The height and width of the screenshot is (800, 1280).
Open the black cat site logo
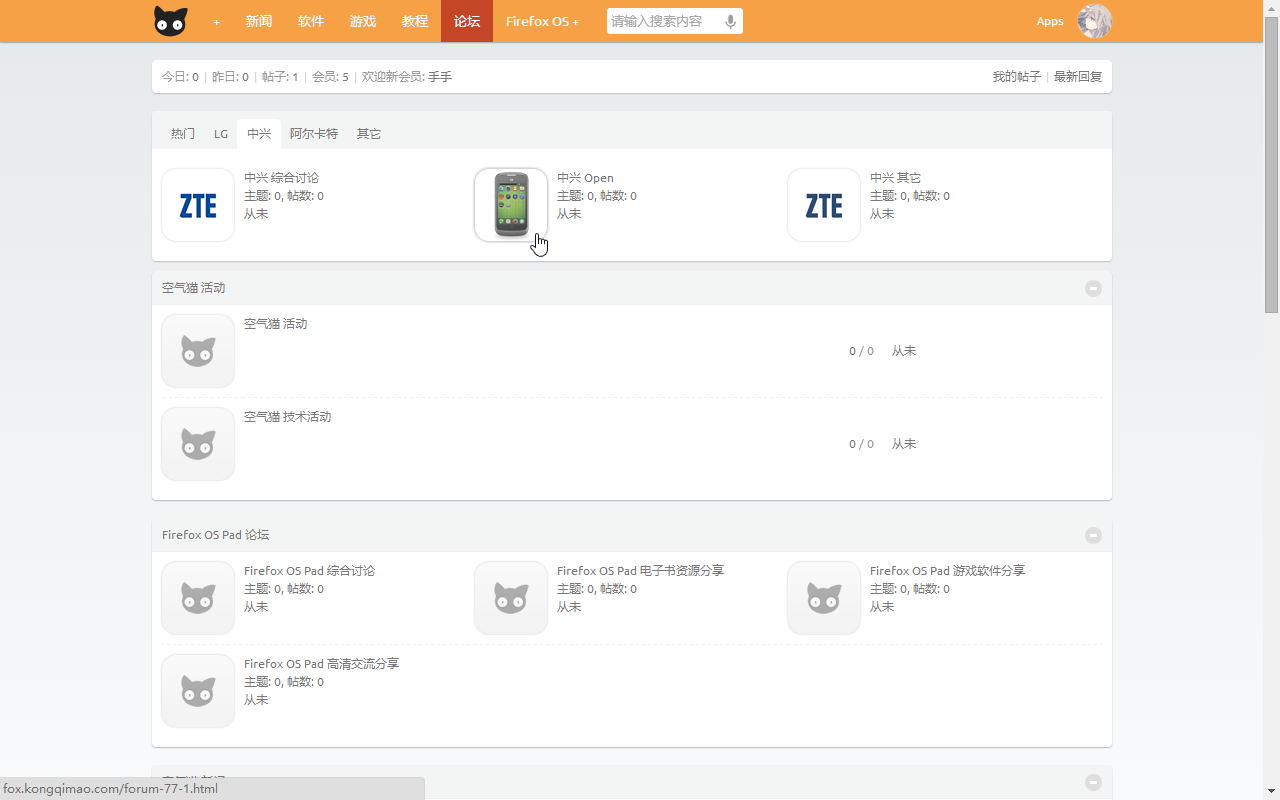point(170,21)
